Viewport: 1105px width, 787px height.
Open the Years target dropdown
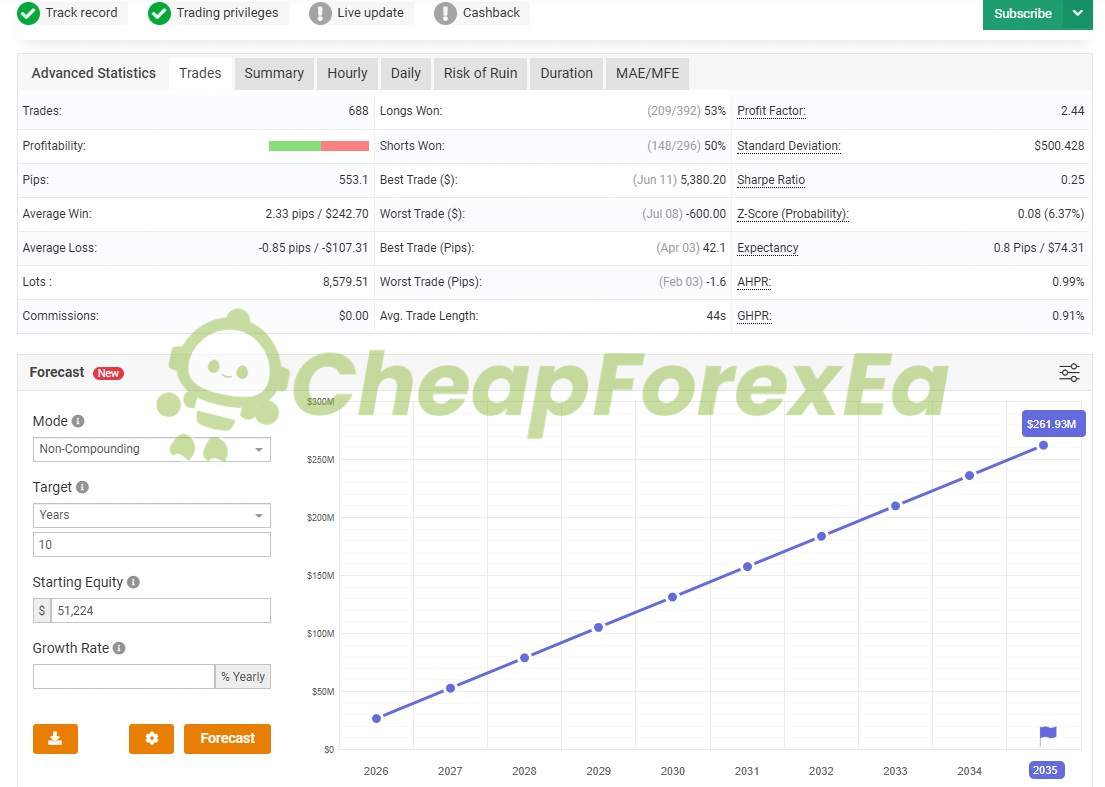point(152,515)
